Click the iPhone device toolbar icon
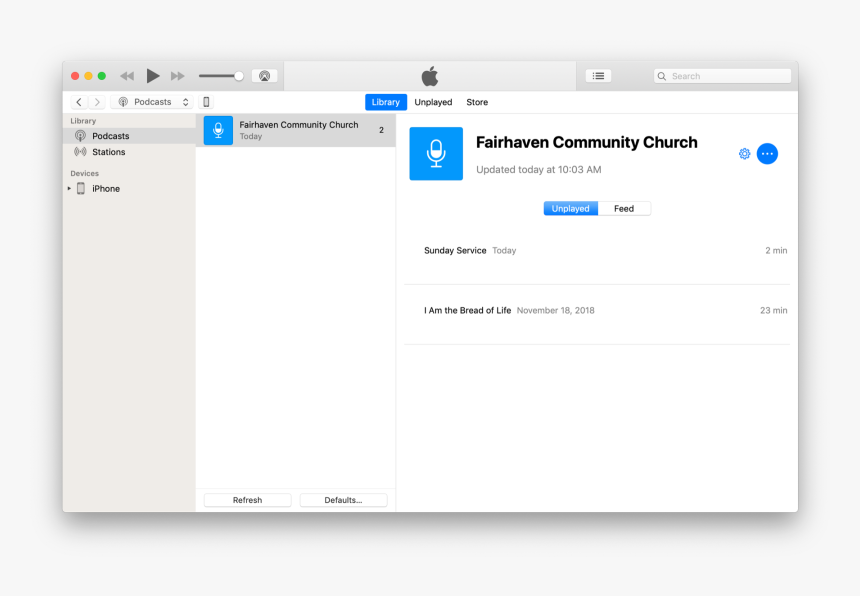Viewport: 860px width, 596px height. [206, 102]
